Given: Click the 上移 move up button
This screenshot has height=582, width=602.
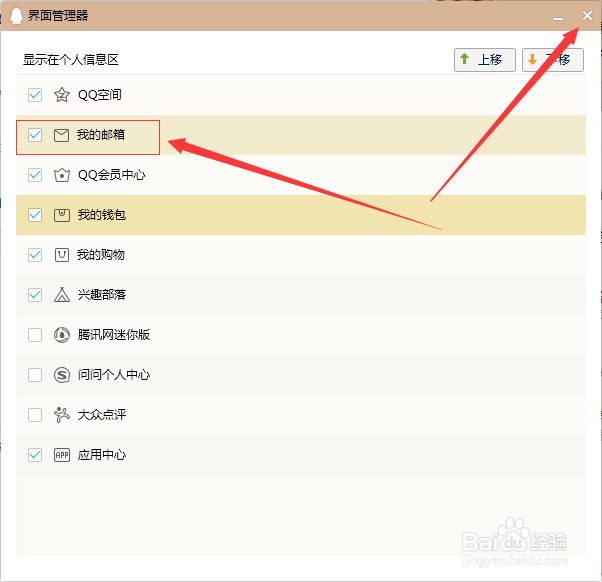Looking at the screenshot, I should pyautogui.click(x=485, y=60).
